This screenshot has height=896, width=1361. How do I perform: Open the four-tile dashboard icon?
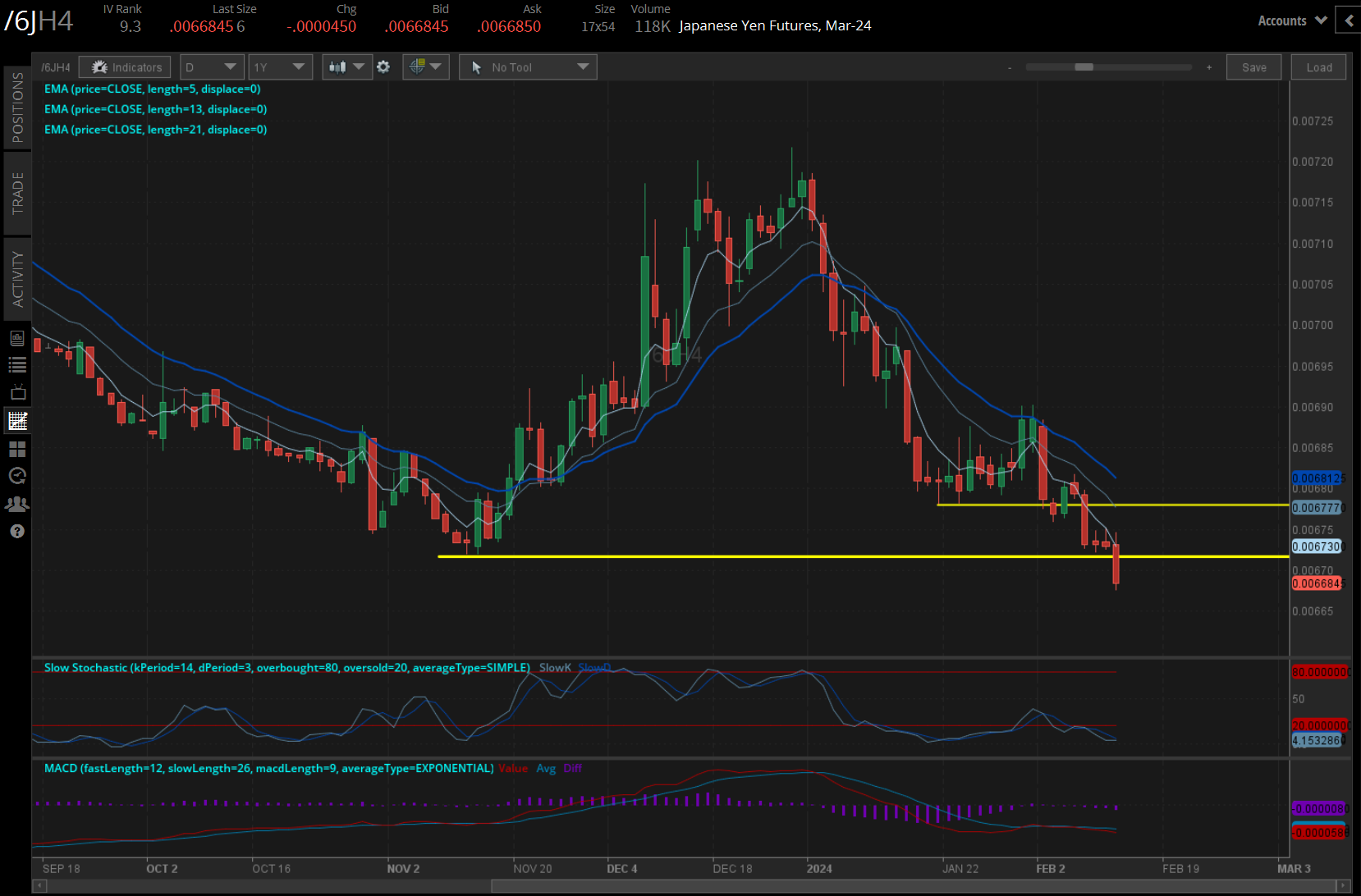point(17,449)
